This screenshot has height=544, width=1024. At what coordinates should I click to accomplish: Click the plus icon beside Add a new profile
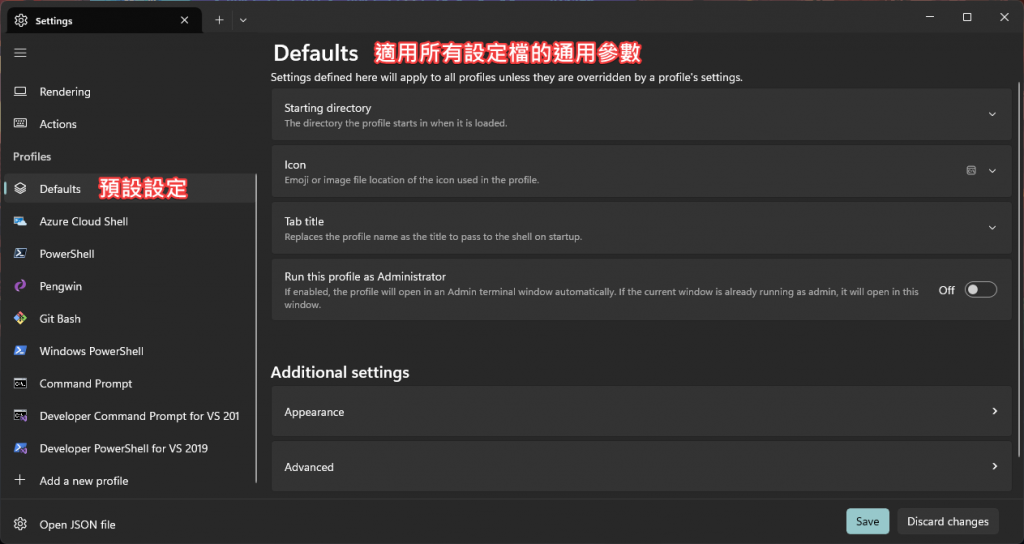(20, 480)
